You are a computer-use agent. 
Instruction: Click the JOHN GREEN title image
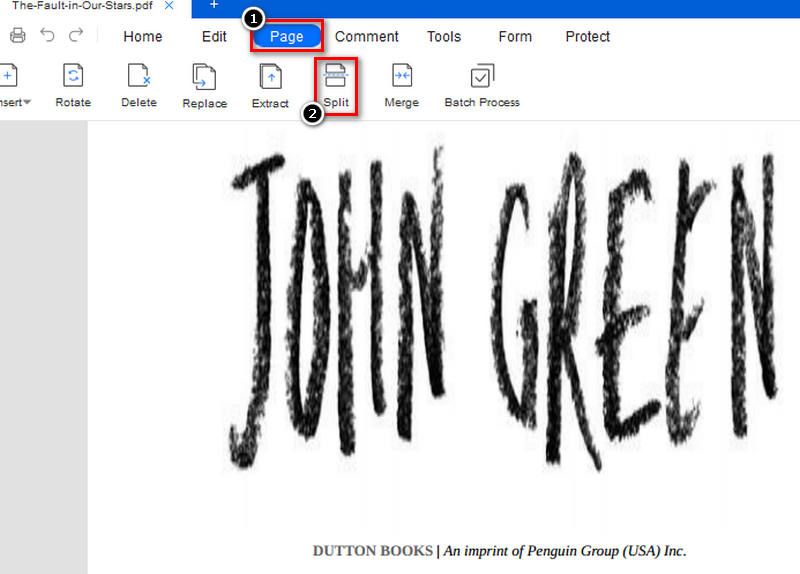[504, 308]
